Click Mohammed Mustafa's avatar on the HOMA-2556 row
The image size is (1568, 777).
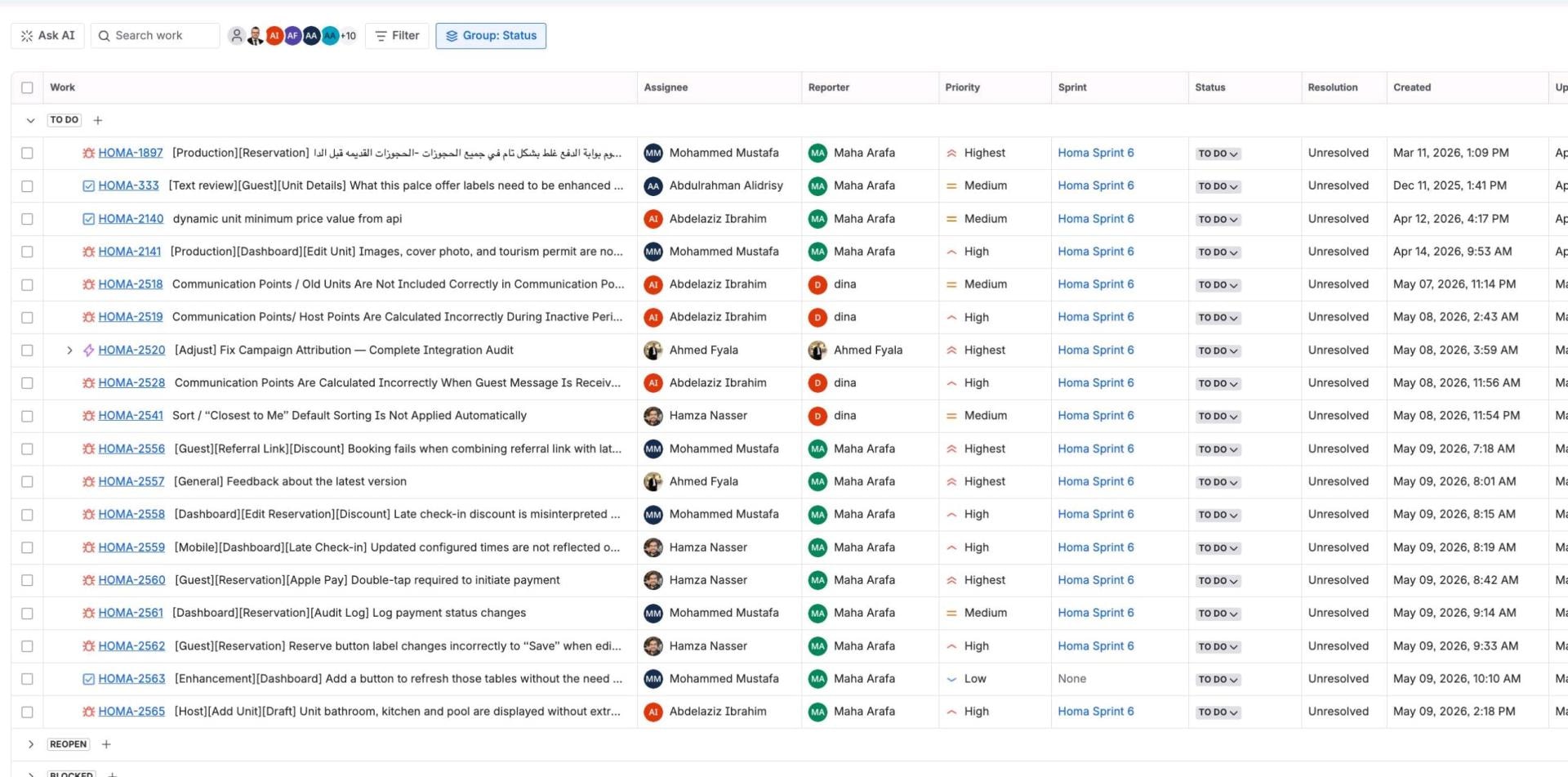[x=653, y=449]
